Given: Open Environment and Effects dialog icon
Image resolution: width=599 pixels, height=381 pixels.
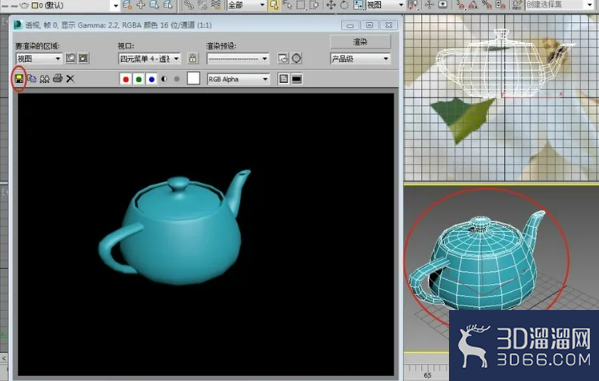Looking at the screenshot, I should tap(297, 58).
